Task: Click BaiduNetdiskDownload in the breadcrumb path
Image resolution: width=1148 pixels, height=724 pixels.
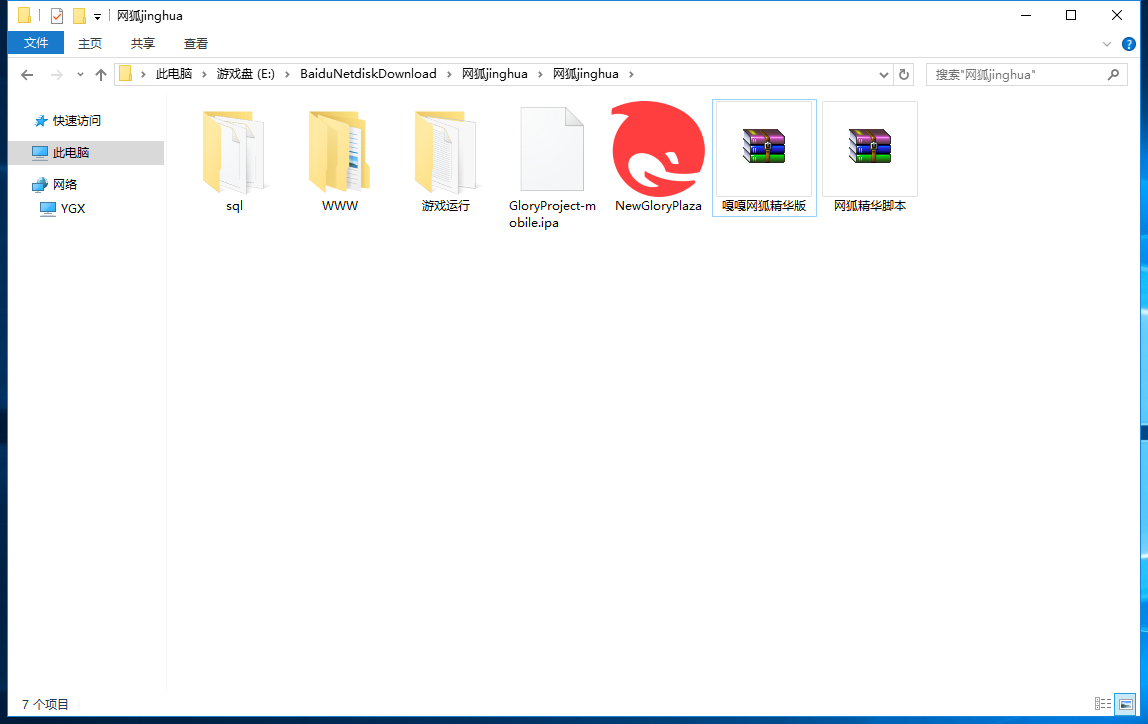Action: click(x=368, y=74)
